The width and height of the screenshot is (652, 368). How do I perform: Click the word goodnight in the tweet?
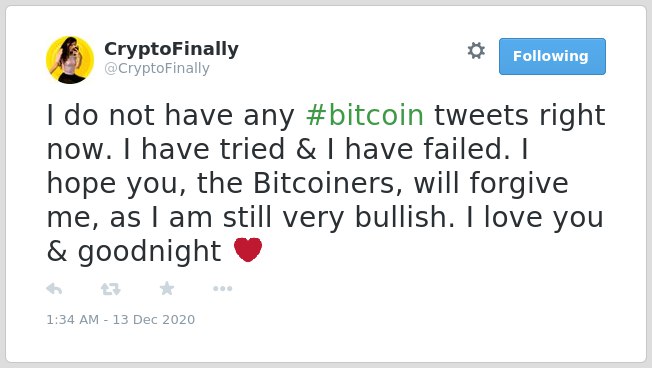coord(150,252)
